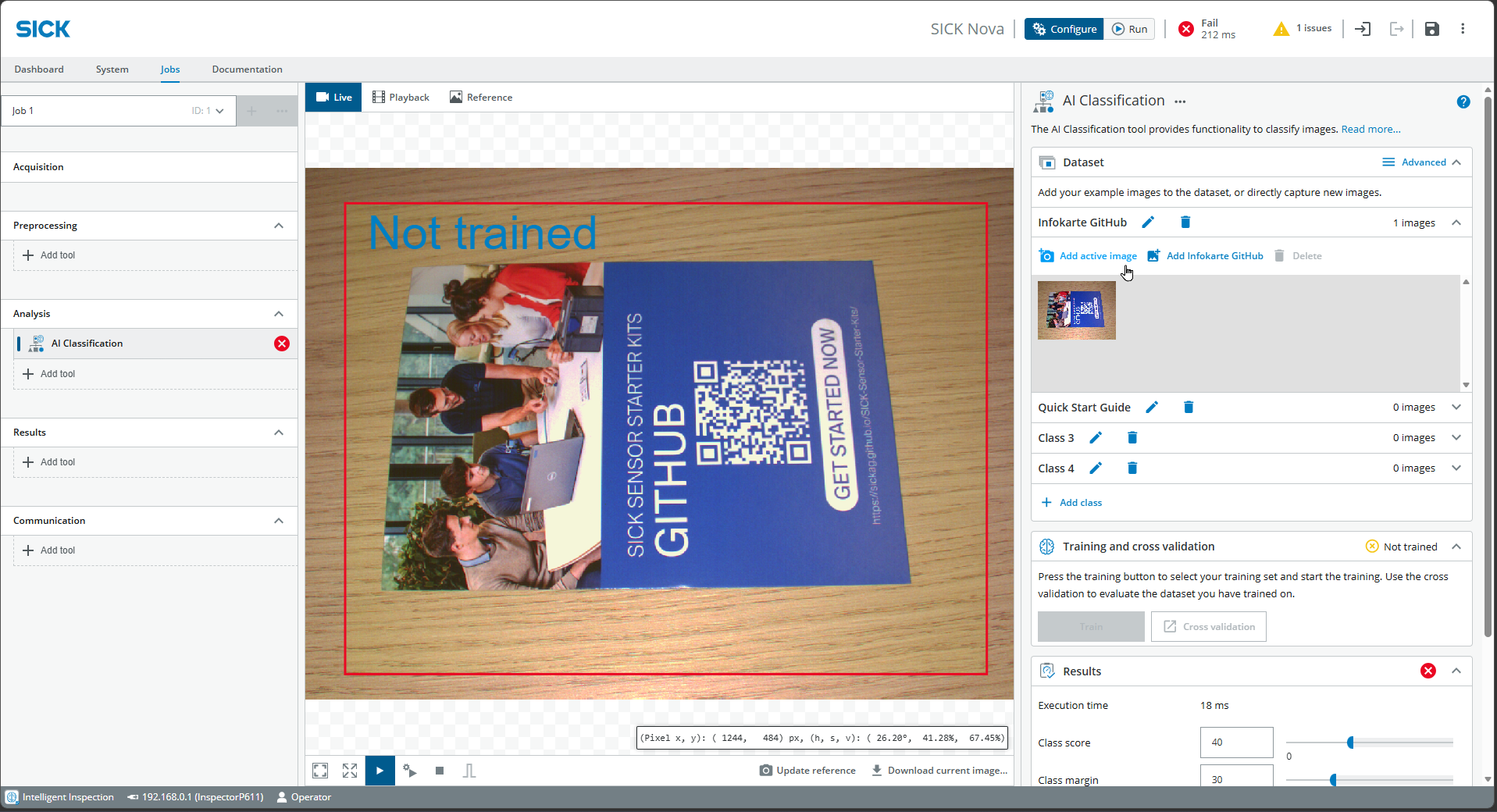Expand the Class 3 row
The image size is (1497, 812).
(1456, 438)
